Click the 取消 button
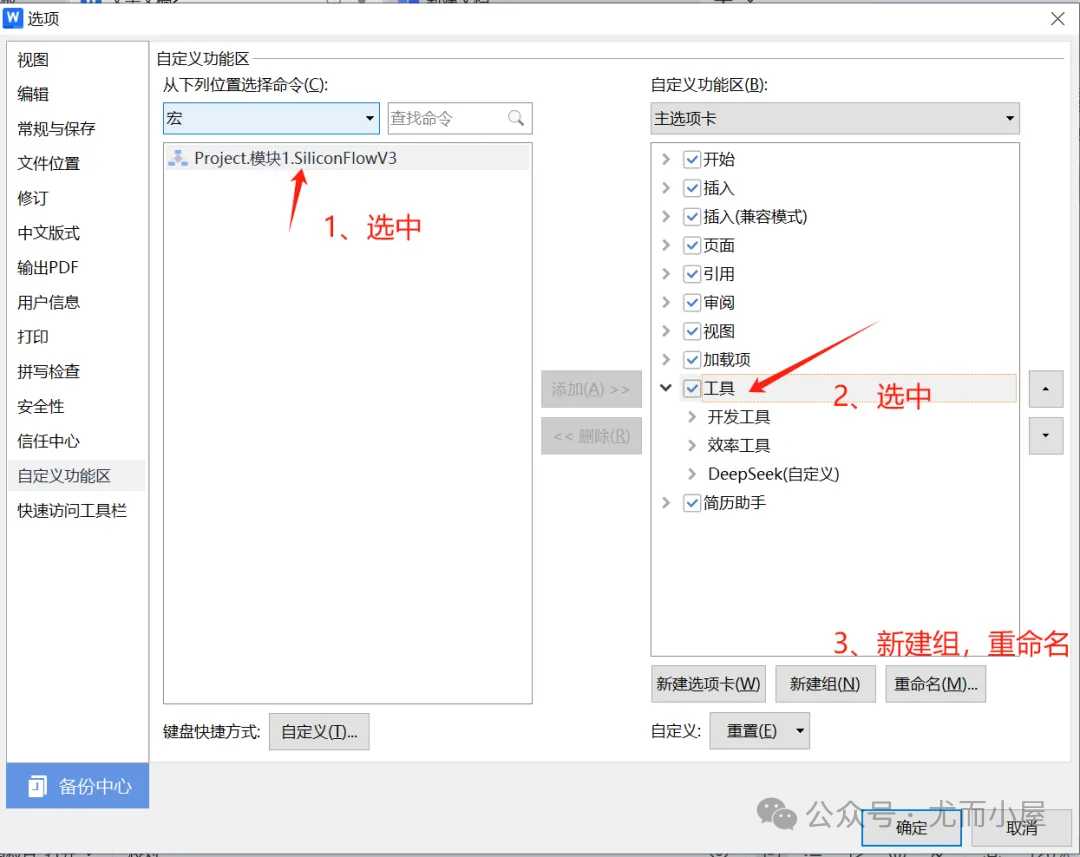 click(x=1021, y=827)
